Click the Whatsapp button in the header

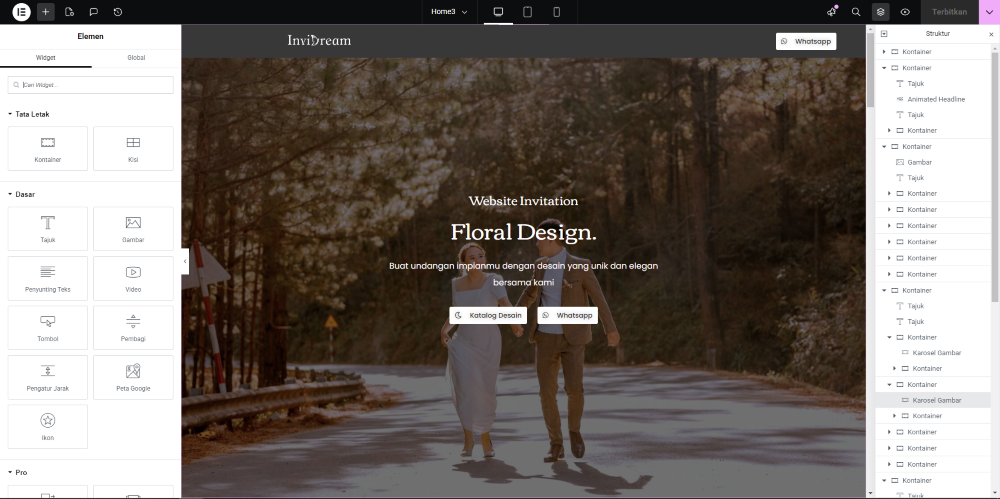(x=806, y=41)
